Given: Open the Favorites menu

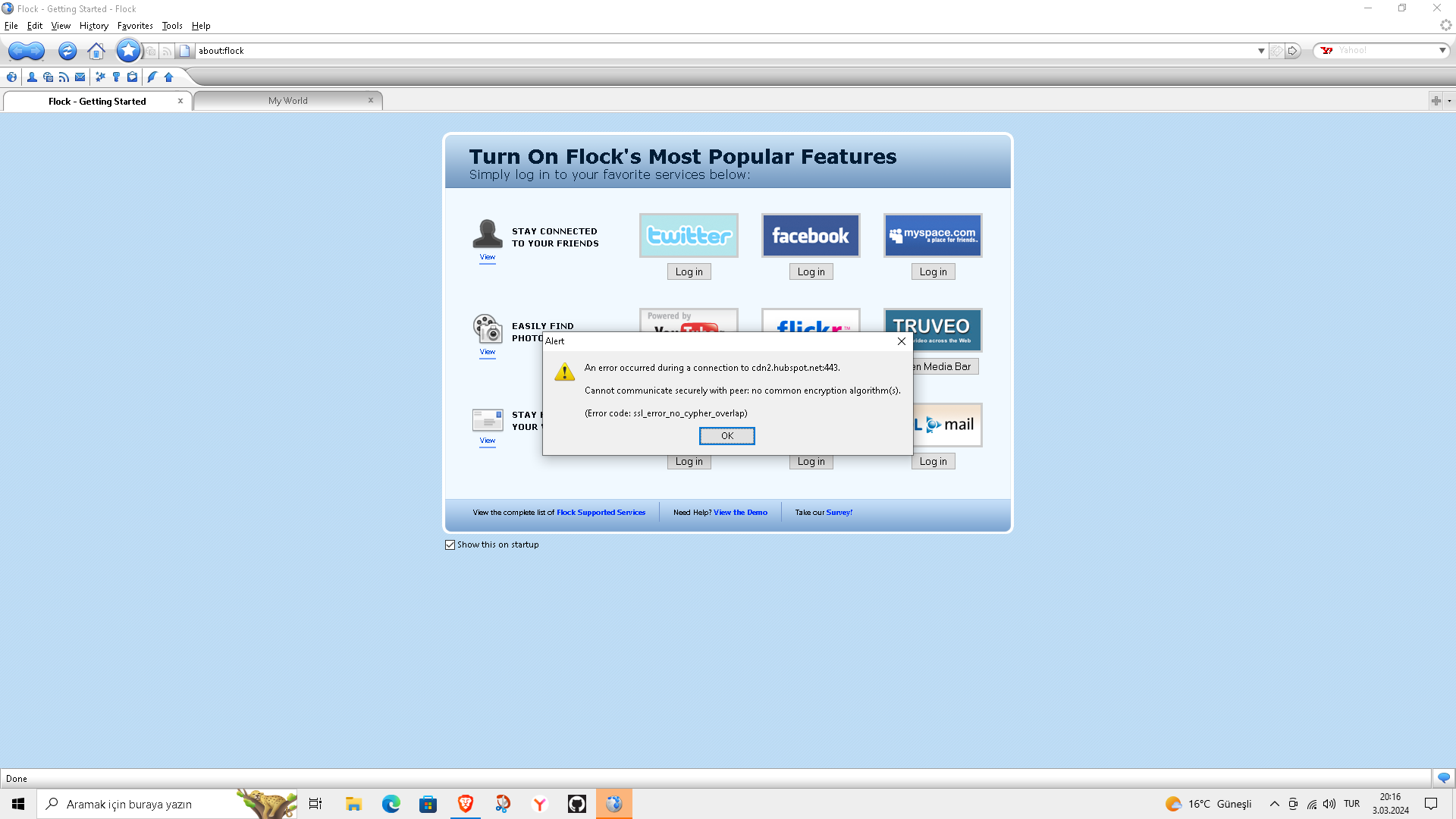Looking at the screenshot, I should [135, 26].
